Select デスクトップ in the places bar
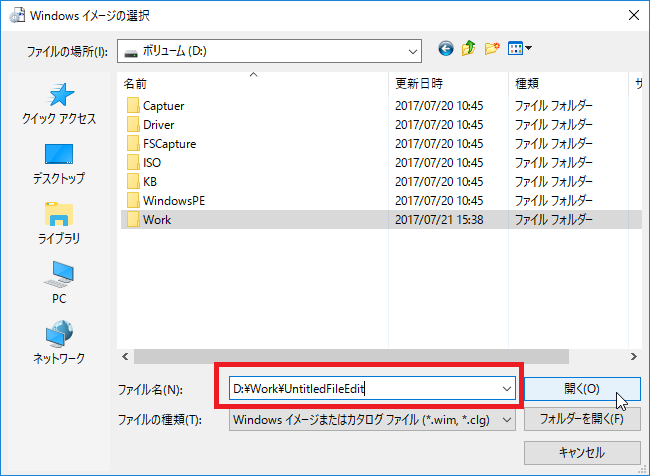The width and height of the screenshot is (650, 476). 59,164
